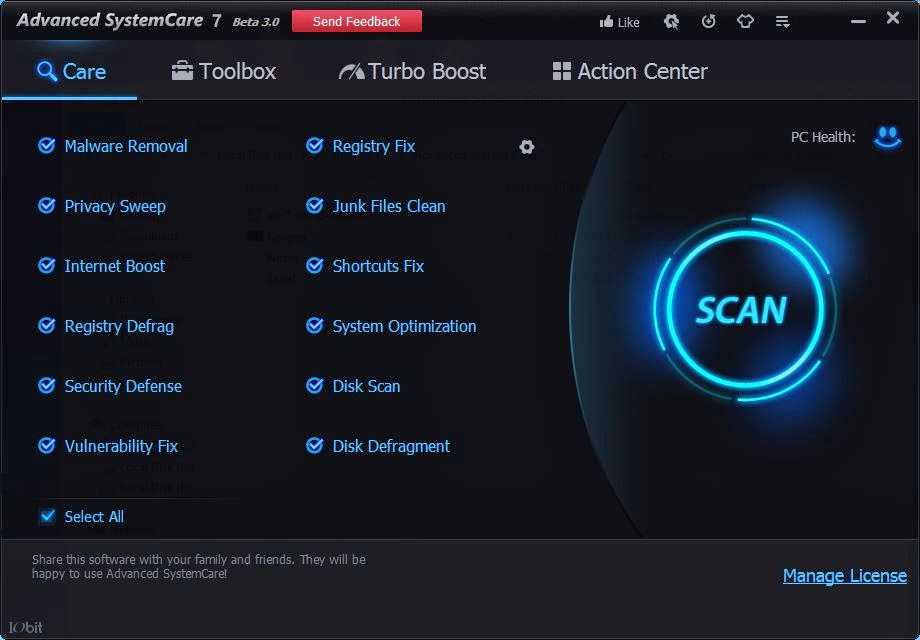
Task: Click the Like text label
Action: point(628,22)
